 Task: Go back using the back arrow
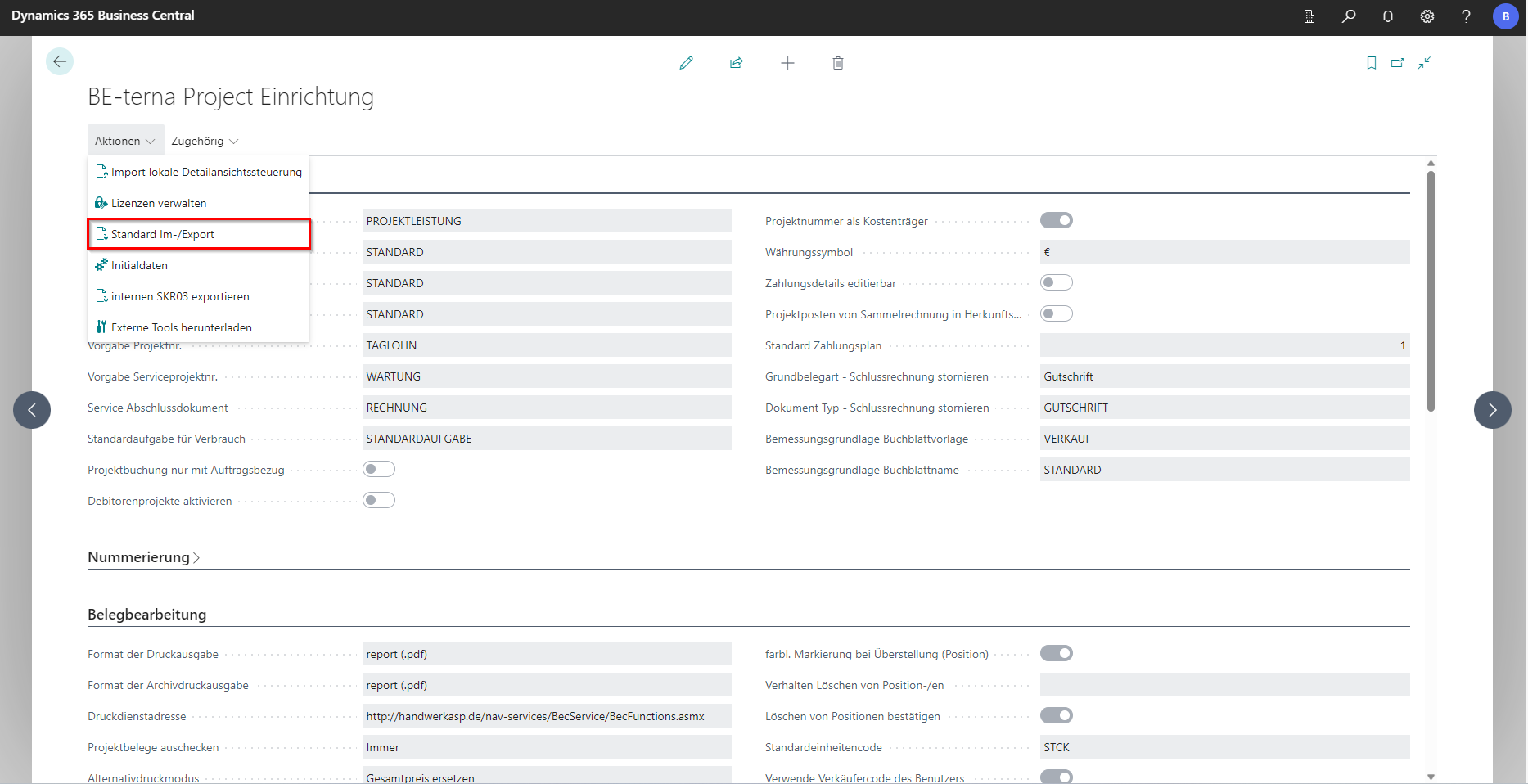[60, 61]
